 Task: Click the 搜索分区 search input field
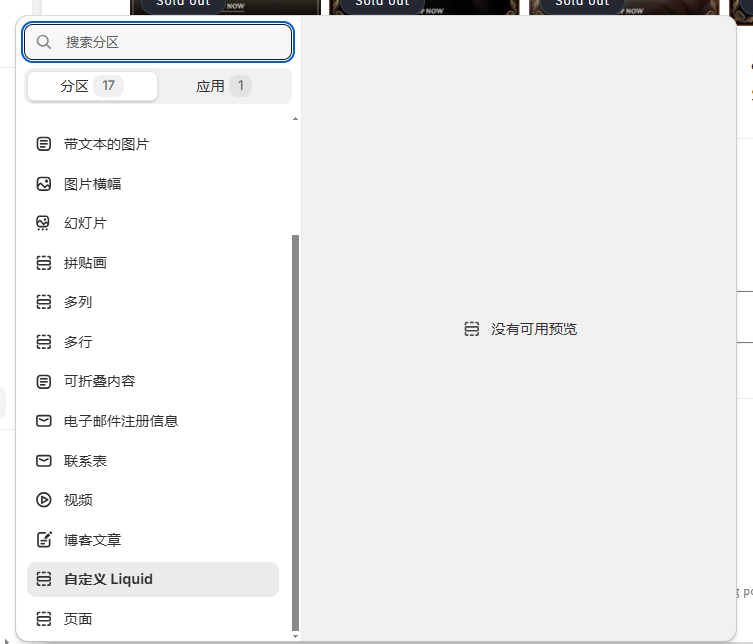tap(158, 42)
